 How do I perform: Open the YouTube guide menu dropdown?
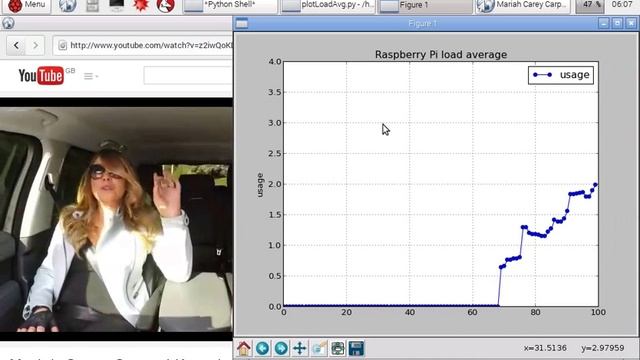pyautogui.click(x=91, y=76)
